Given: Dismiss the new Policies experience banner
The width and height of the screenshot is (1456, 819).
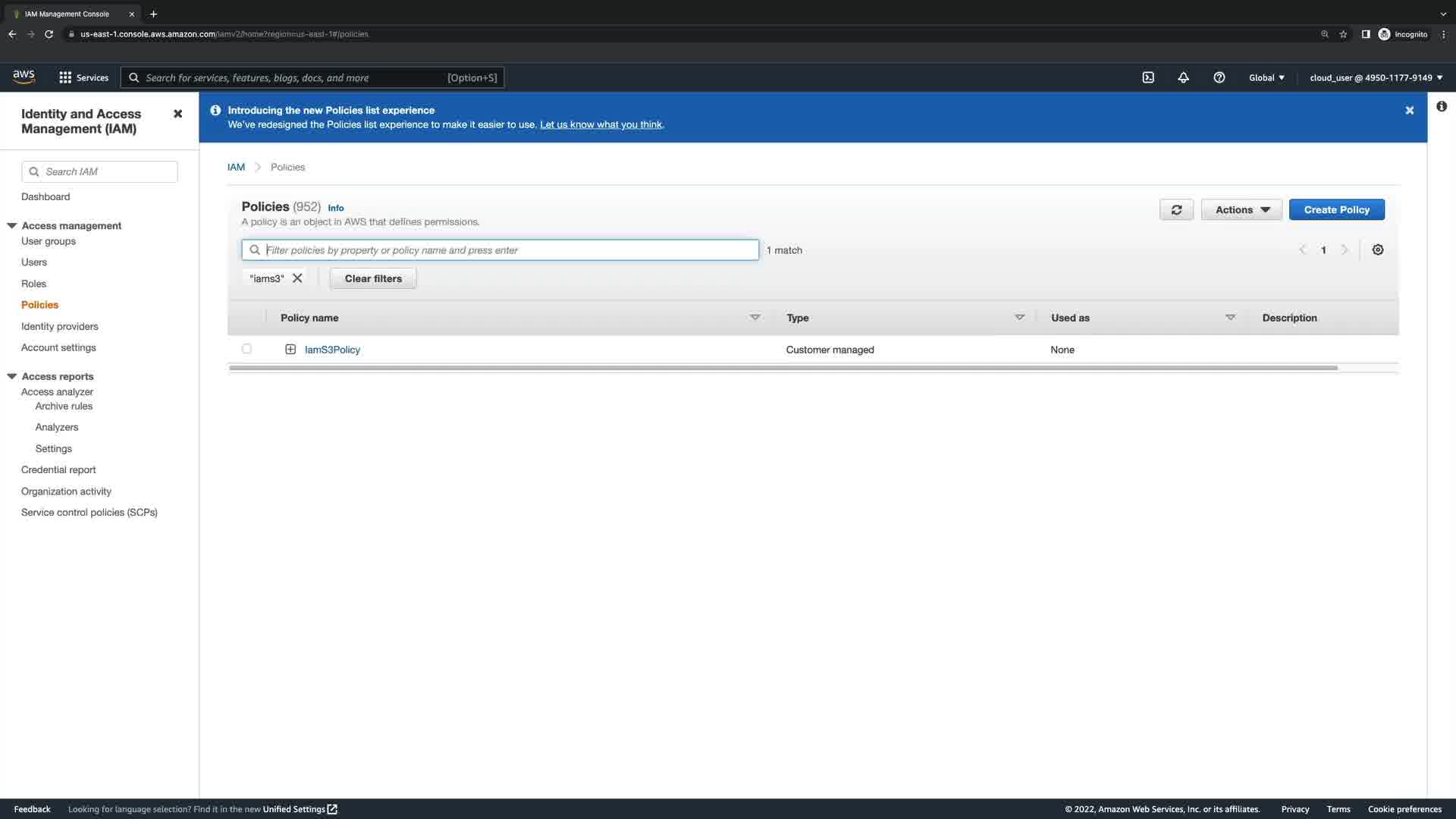Looking at the screenshot, I should pos(1409,111).
